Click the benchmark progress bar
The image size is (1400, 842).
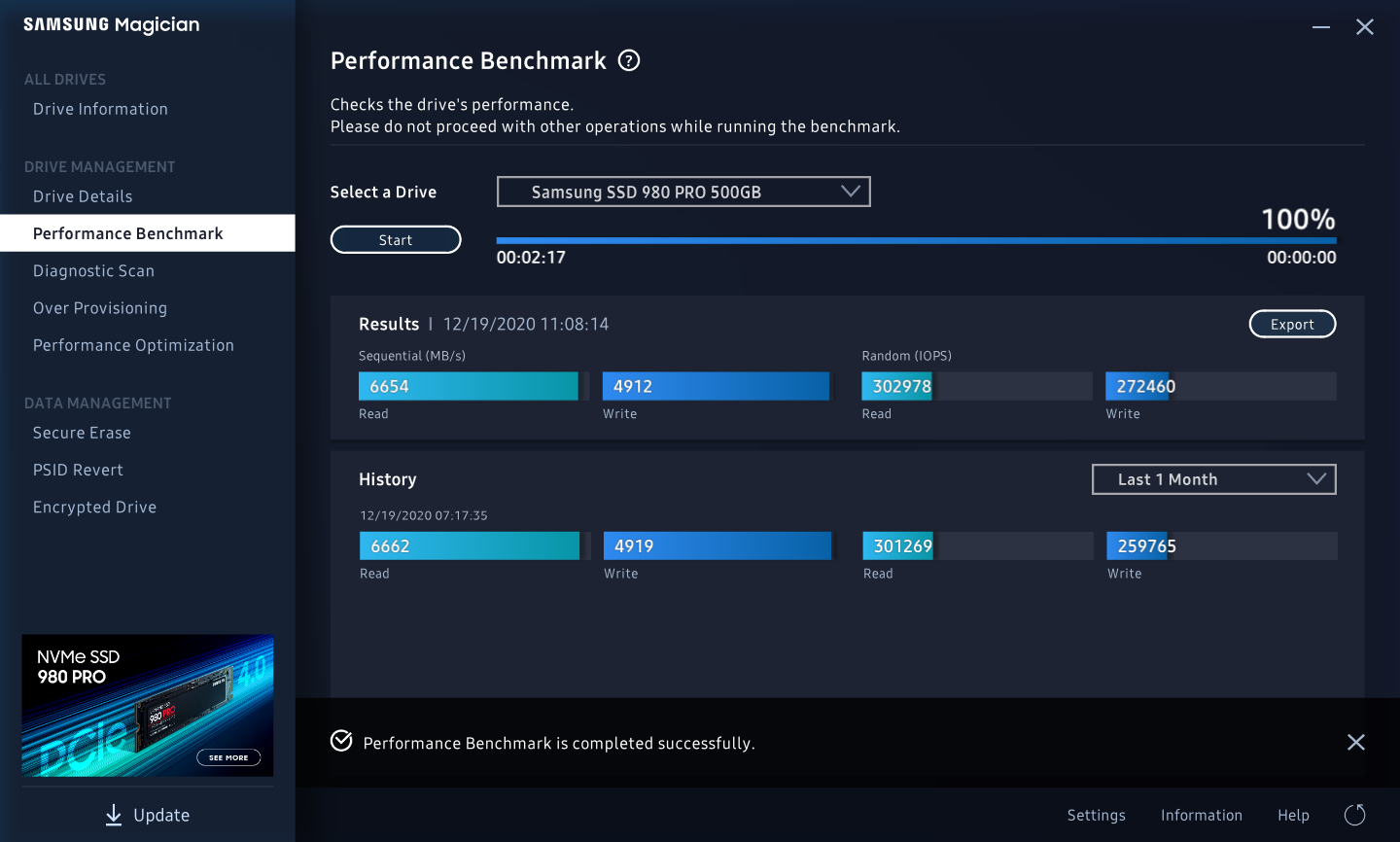(x=916, y=240)
